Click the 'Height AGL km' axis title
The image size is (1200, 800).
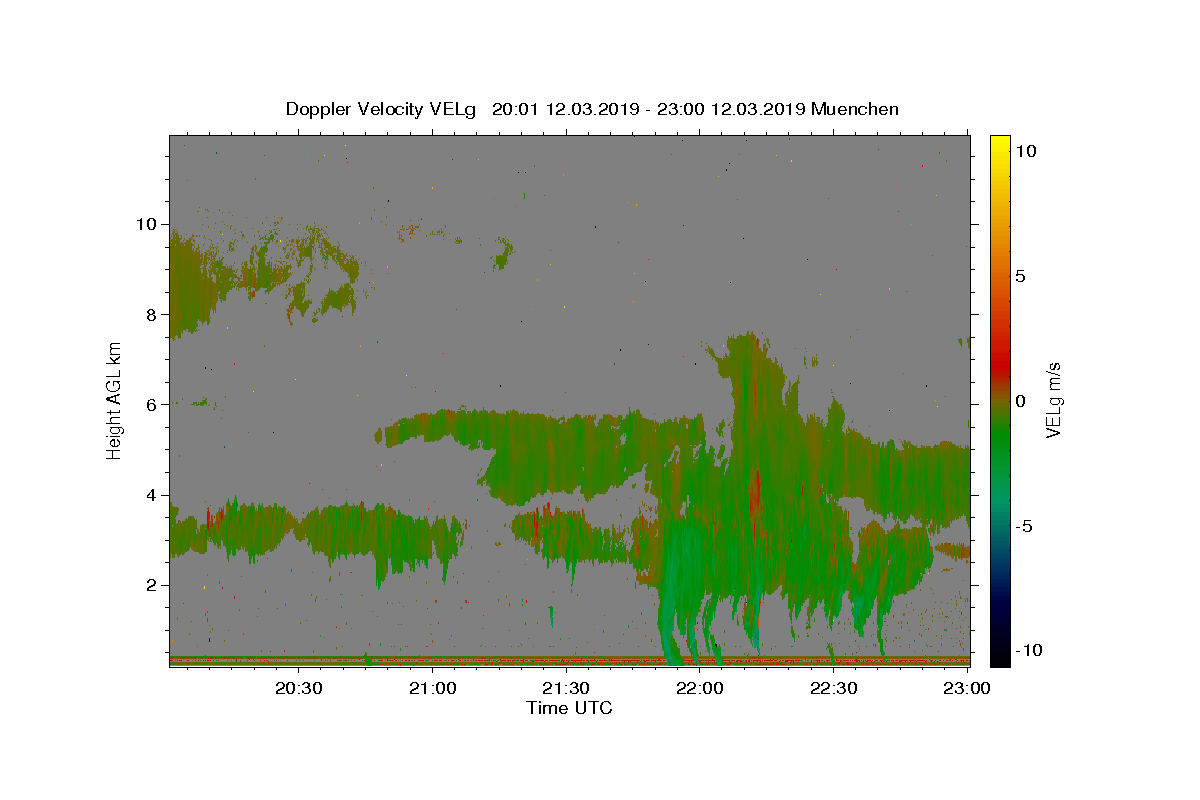pos(115,400)
